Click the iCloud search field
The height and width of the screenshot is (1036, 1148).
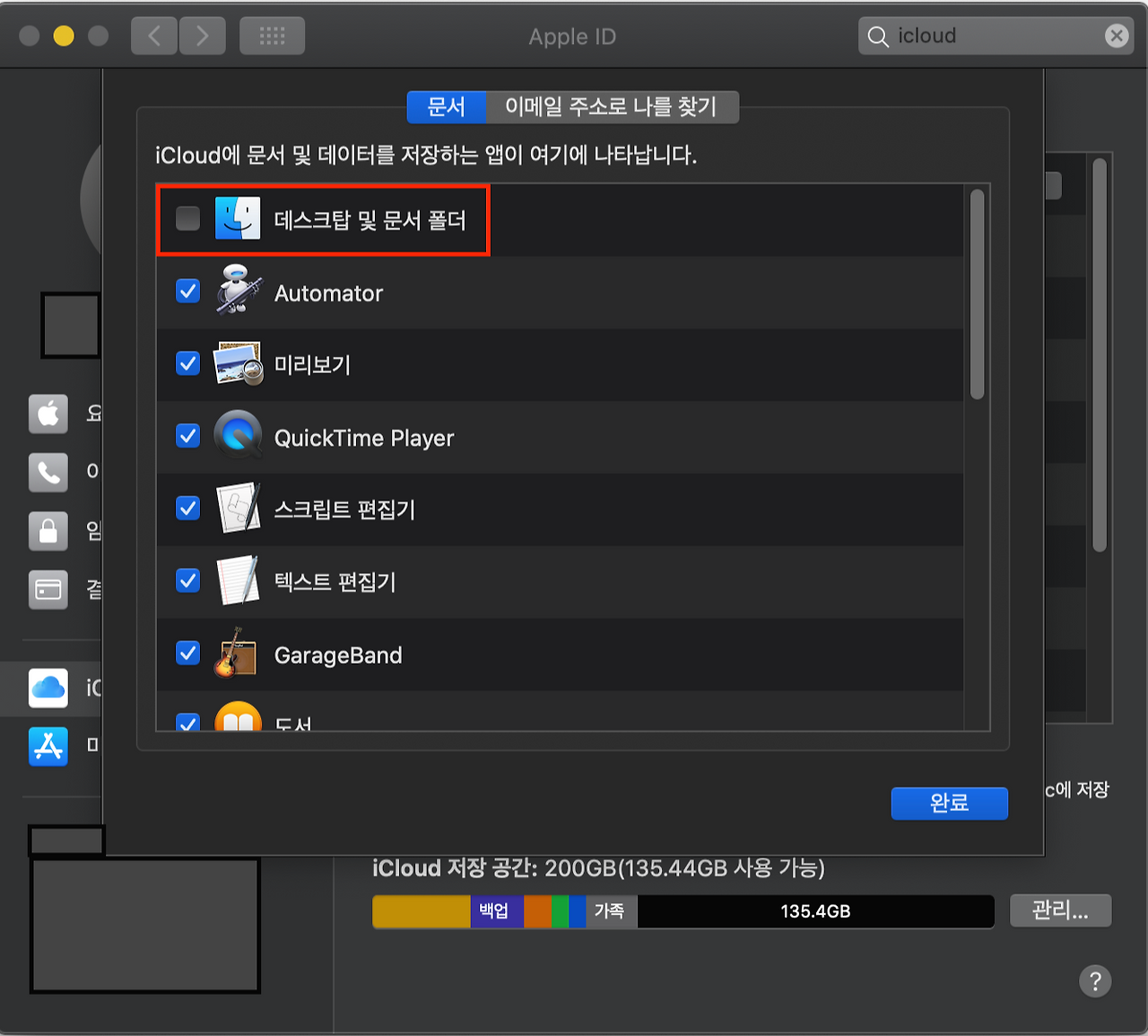point(996,36)
